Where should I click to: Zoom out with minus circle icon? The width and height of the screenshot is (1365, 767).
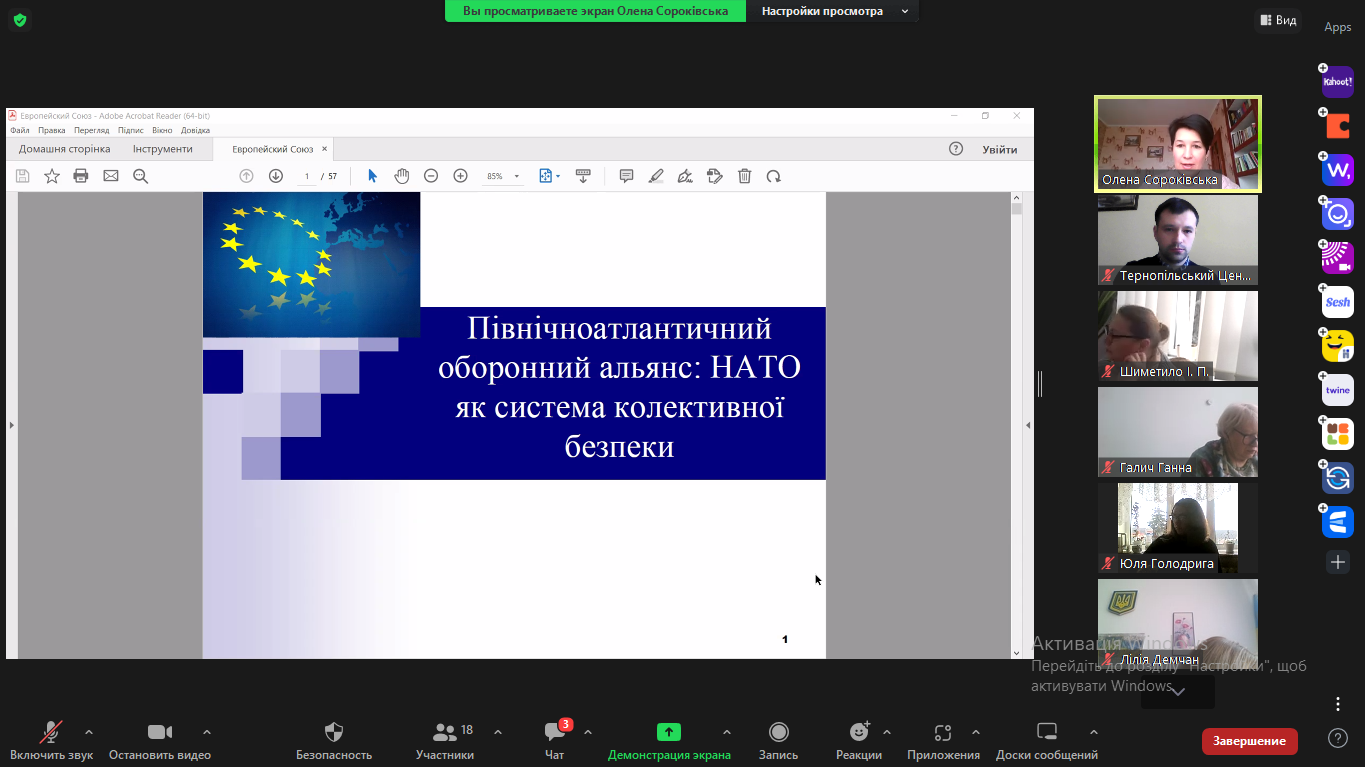(x=431, y=176)
